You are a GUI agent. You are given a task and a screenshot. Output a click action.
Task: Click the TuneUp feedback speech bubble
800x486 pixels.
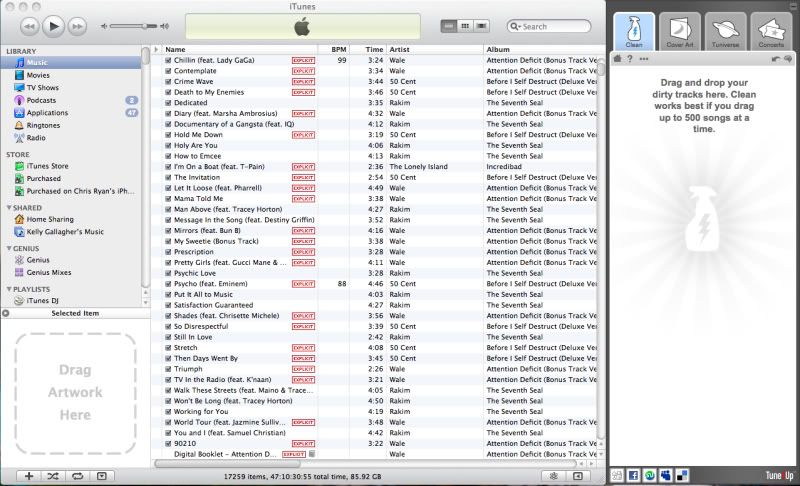pyautogui.click(x=788, y=59)
